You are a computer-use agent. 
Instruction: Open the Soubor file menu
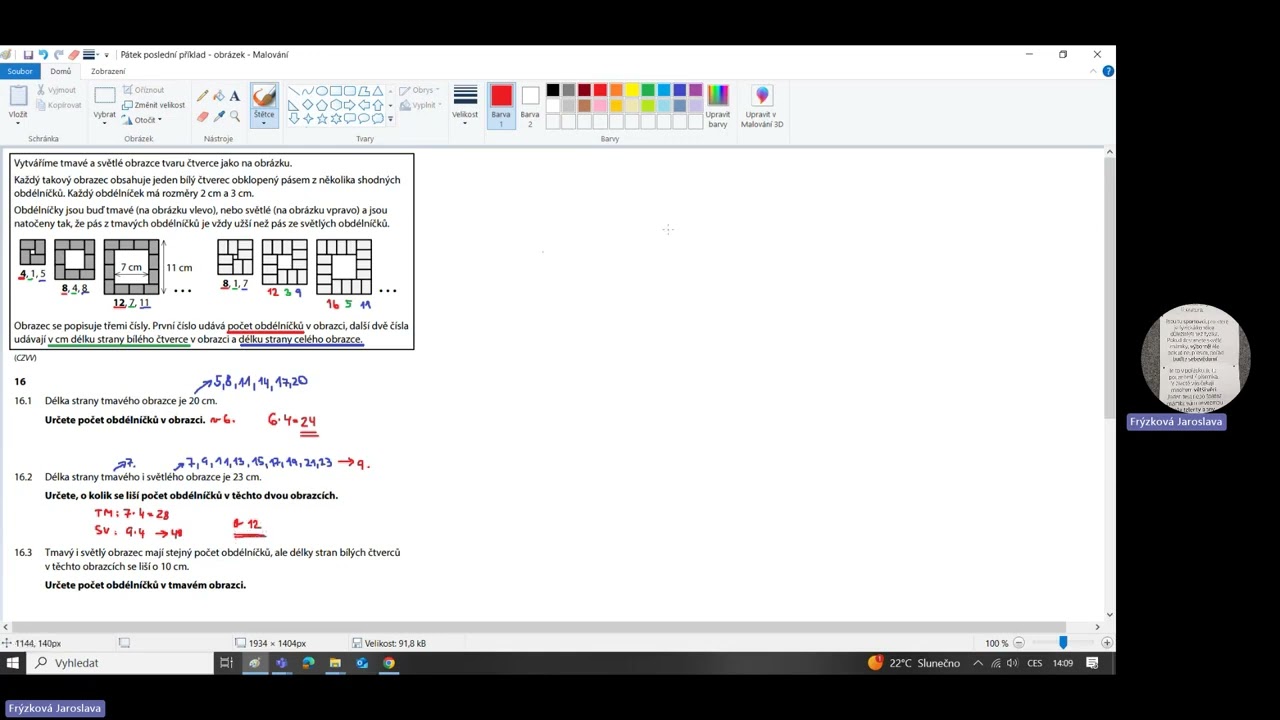coord(20,71)
